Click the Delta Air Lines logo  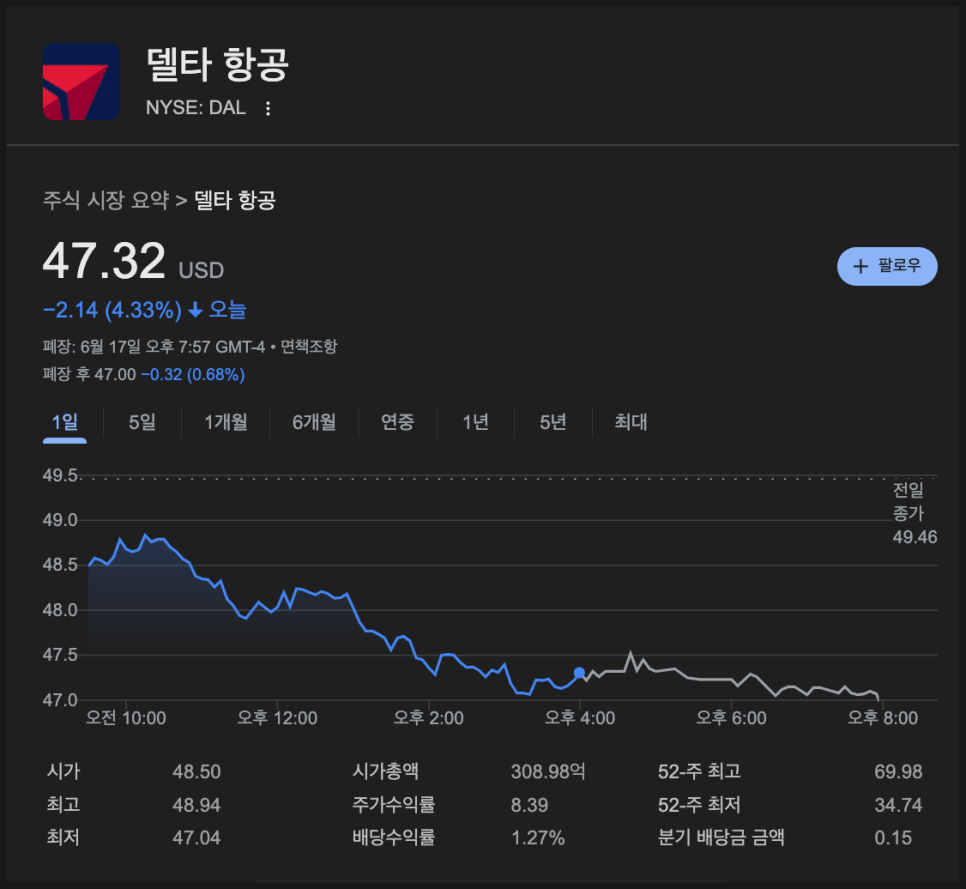pos(81,81)
